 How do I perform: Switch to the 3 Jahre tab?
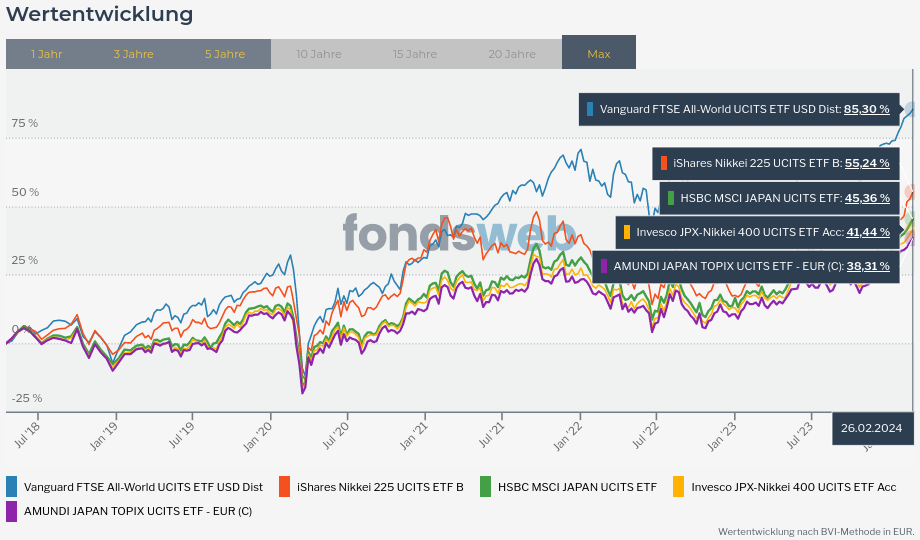133,54
